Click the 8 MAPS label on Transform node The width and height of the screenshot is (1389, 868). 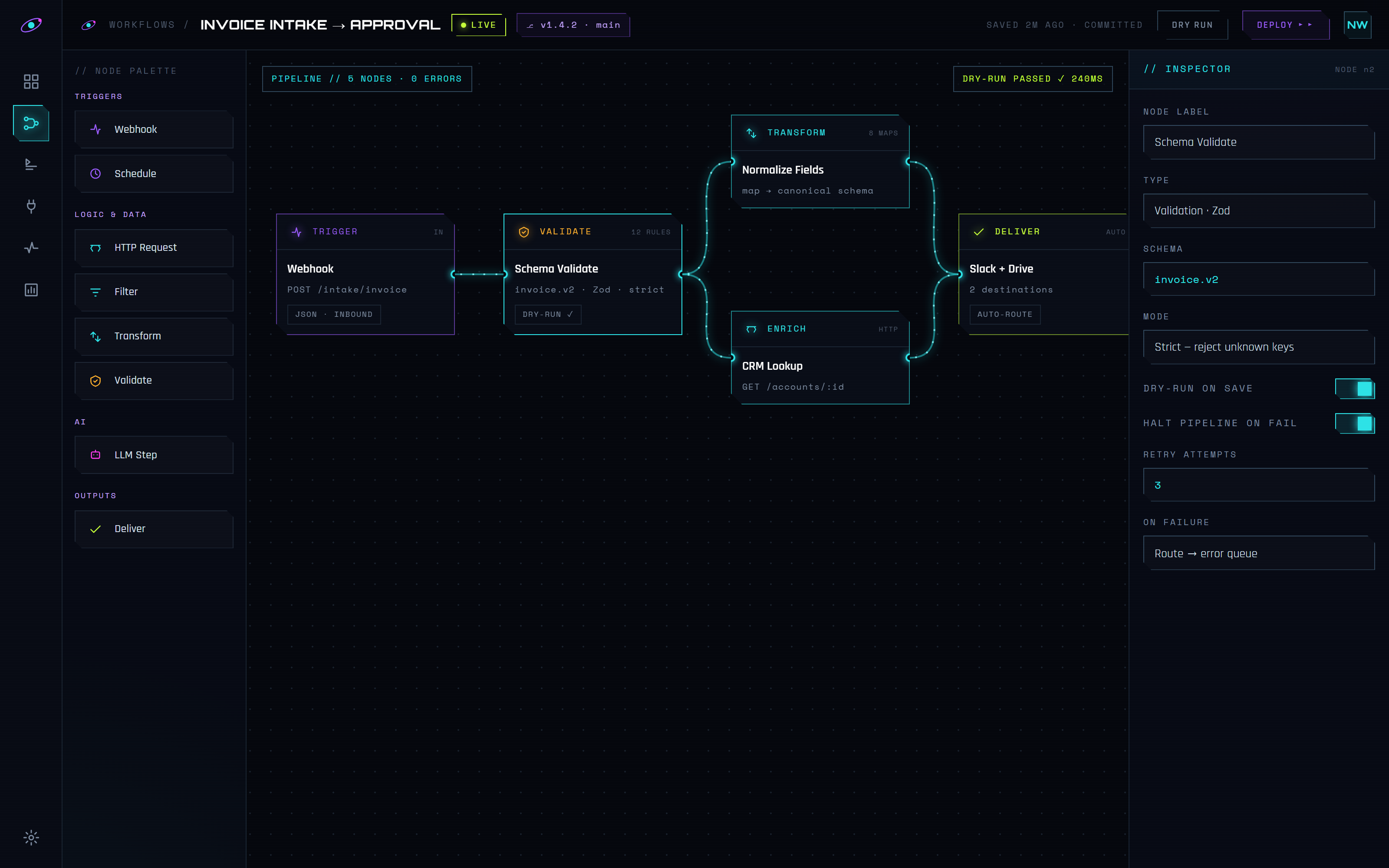tap(883, 133)
